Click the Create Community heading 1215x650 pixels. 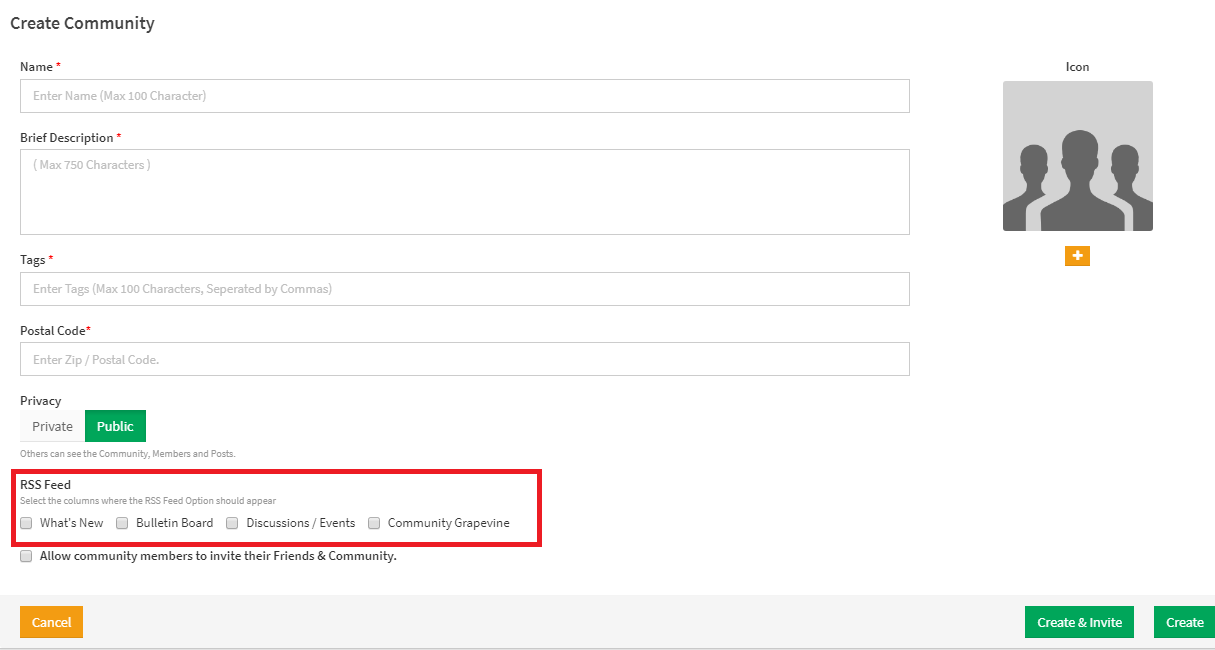pos(82,23)
